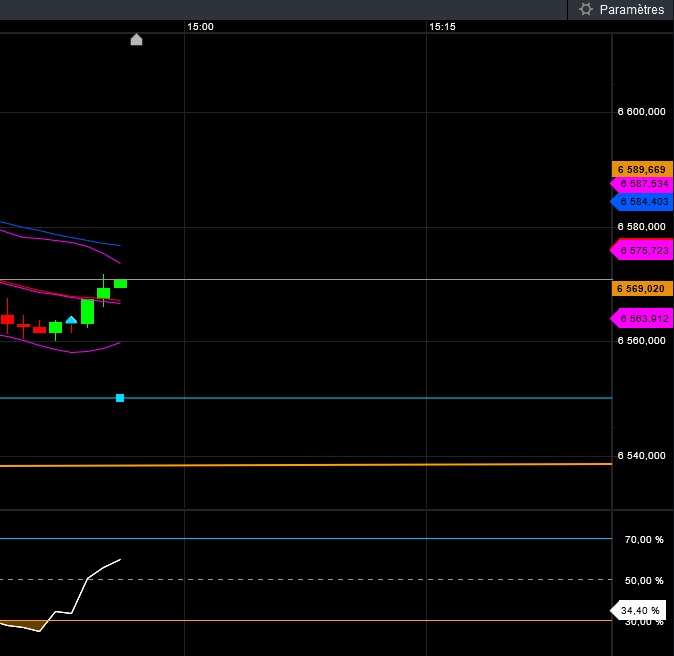Select the leftmost red candlestick
The width and height of the screenshot is (674, 656).
(7, 319)
